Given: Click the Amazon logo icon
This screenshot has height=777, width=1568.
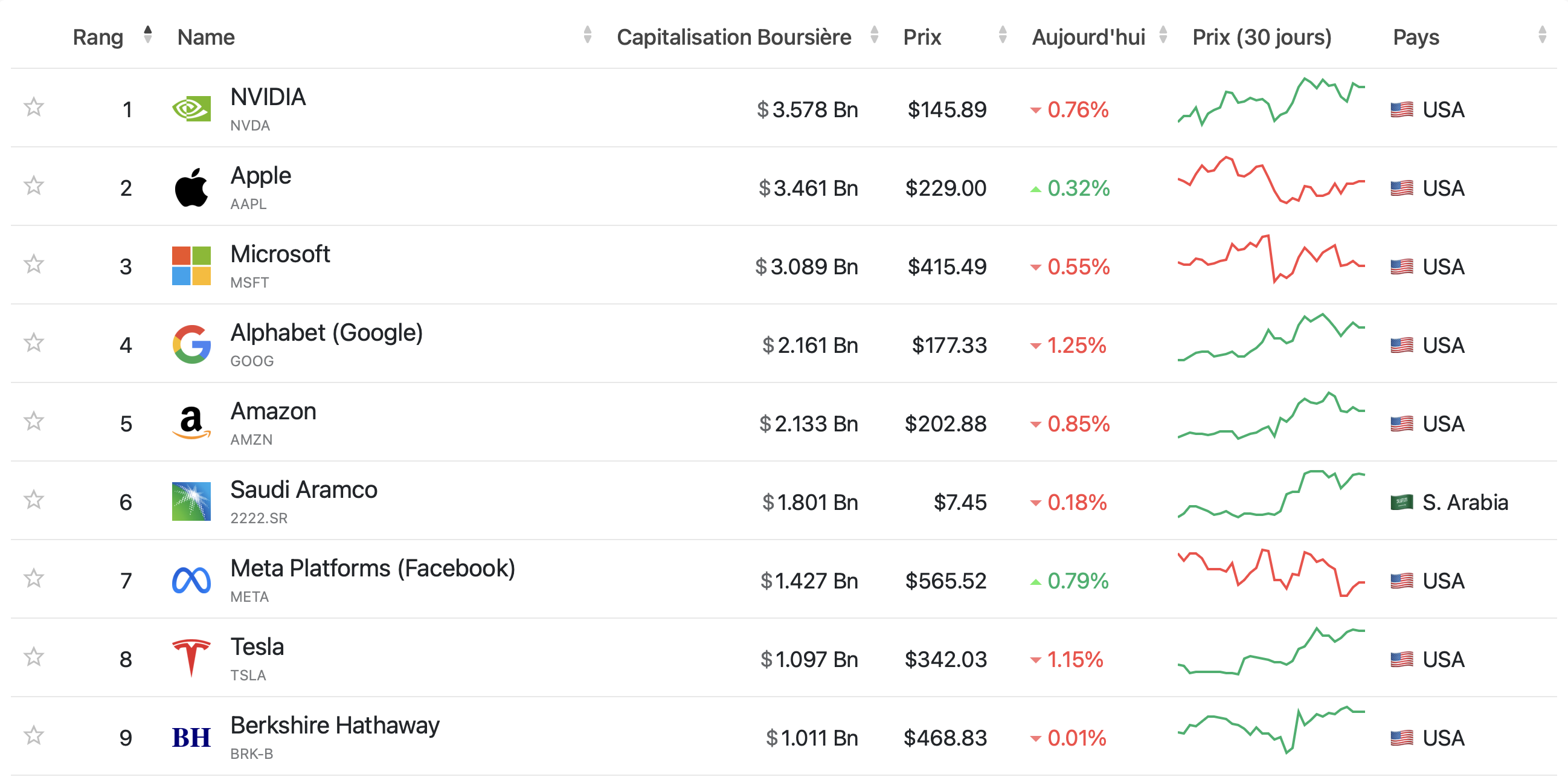Looking at the screenshot, I should (x=191, y=423).
